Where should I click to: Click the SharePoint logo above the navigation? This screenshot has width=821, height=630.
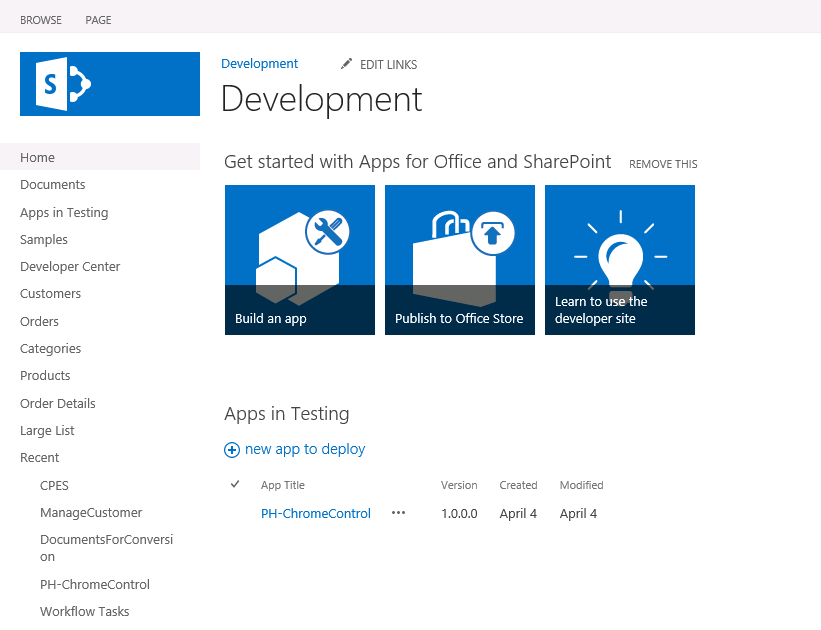(109, 85)
